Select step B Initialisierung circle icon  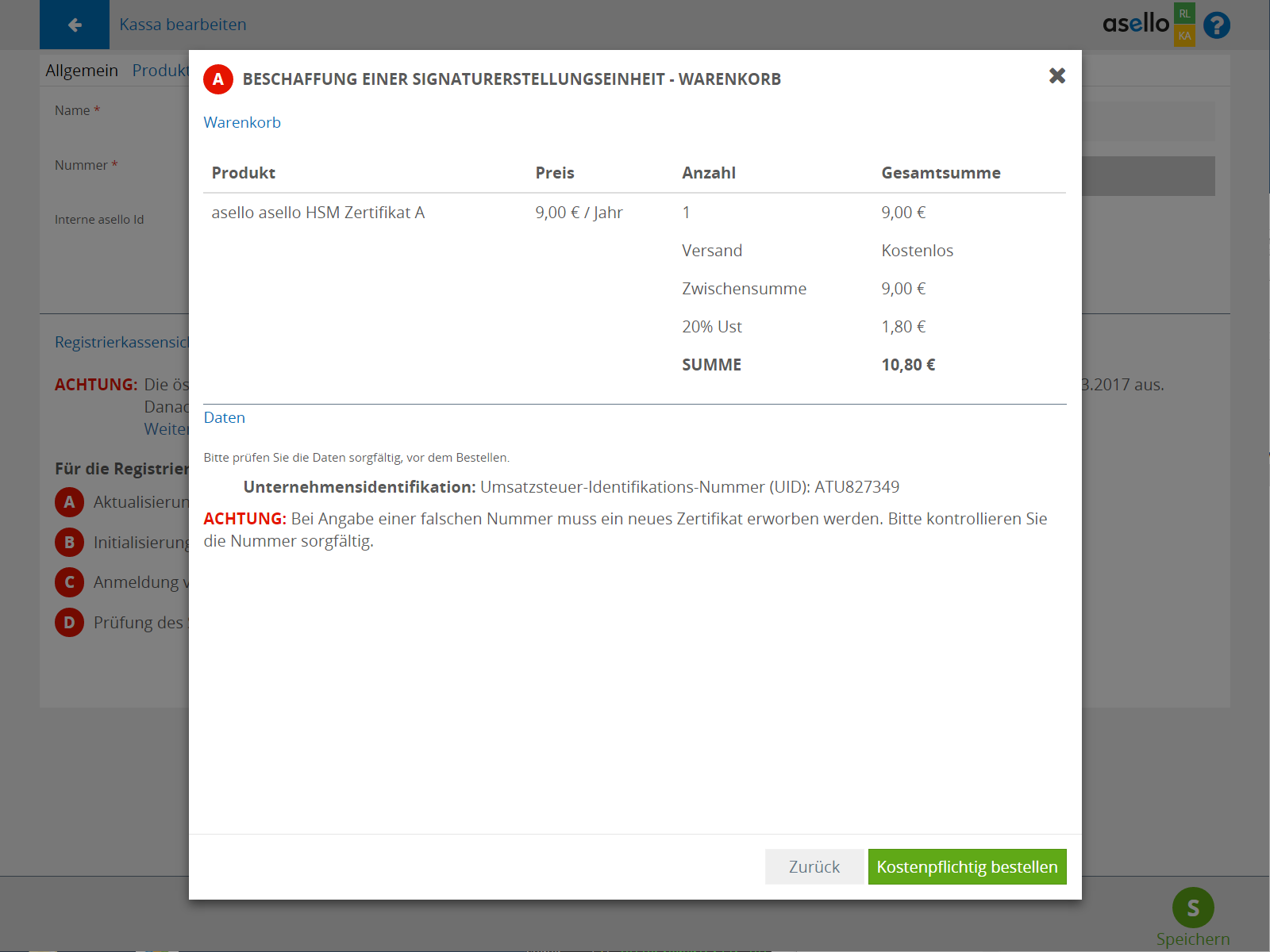point(69,543)
